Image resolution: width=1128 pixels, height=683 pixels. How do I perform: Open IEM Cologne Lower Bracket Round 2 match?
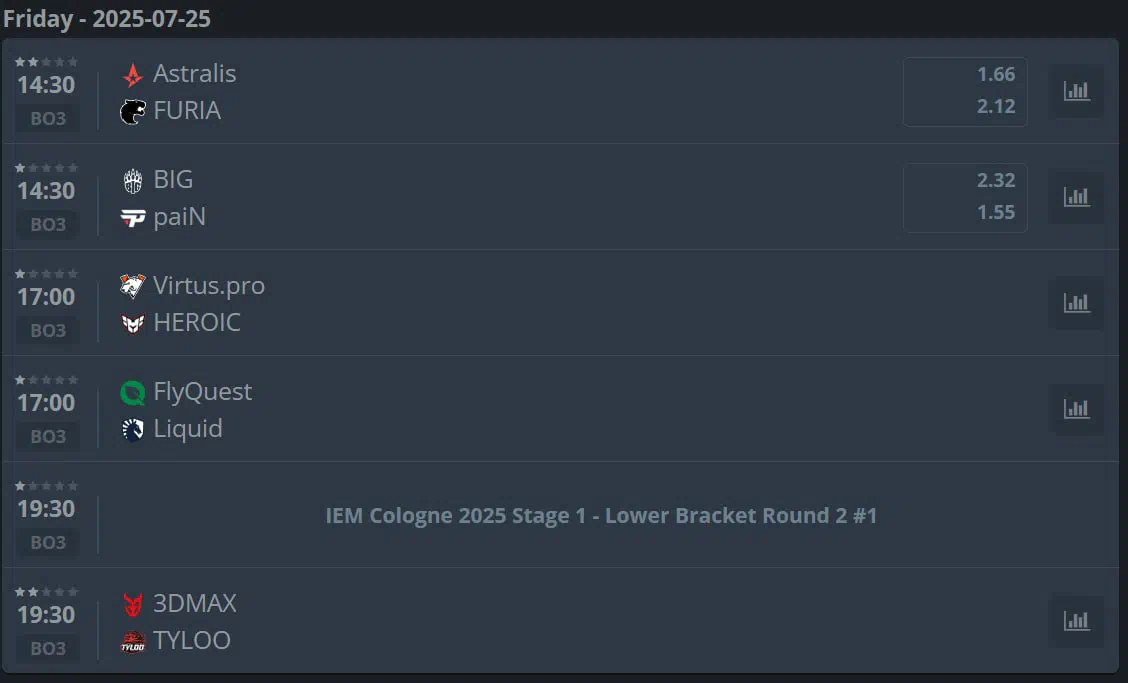click(x=601, y=515)
